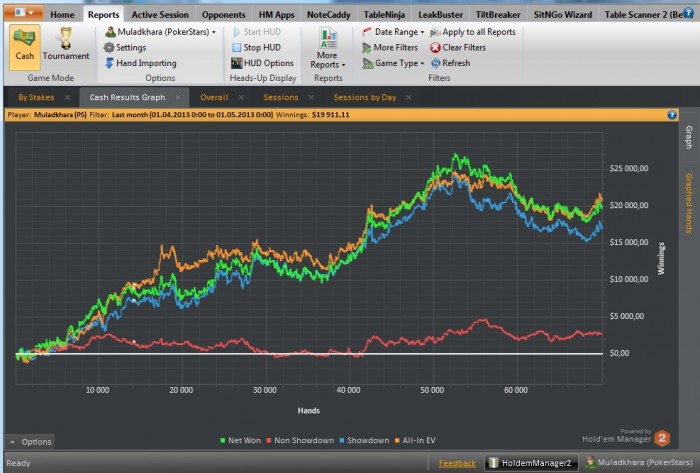Select Tournament game mode
Image resolution: width=700 pixels, height=473 pixels.
66,45
